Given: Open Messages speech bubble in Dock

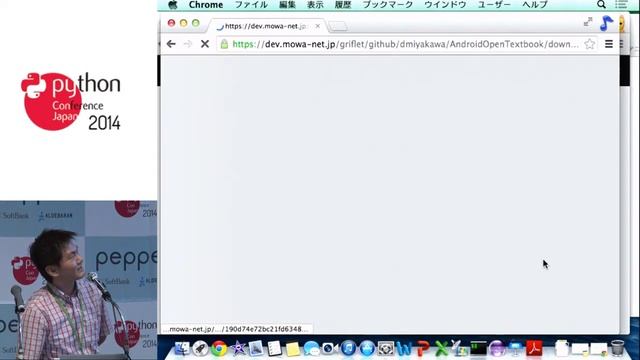Looking at the screenshot, I should (311, 349).
